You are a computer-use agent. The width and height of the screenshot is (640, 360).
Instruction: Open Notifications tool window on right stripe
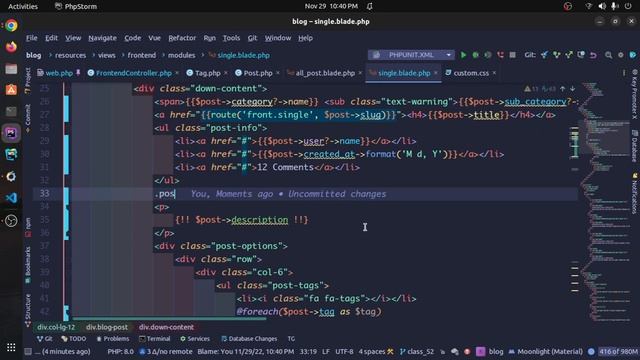pyautogui.click(x=635, y=193)
